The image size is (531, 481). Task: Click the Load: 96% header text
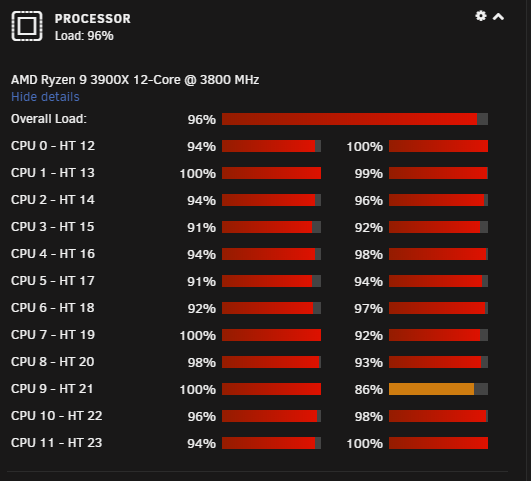pos(84,36)
